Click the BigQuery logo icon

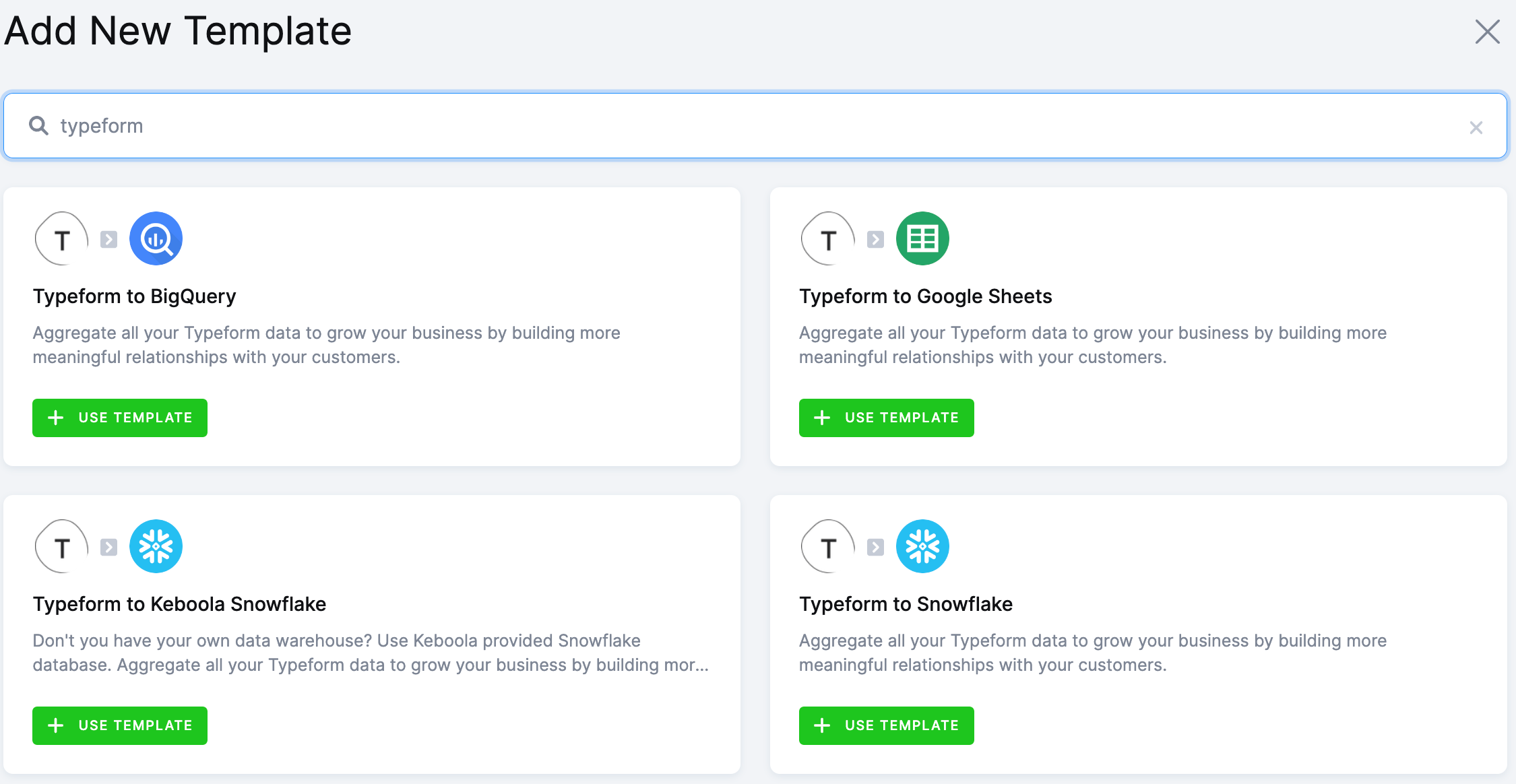coord(156,238)
